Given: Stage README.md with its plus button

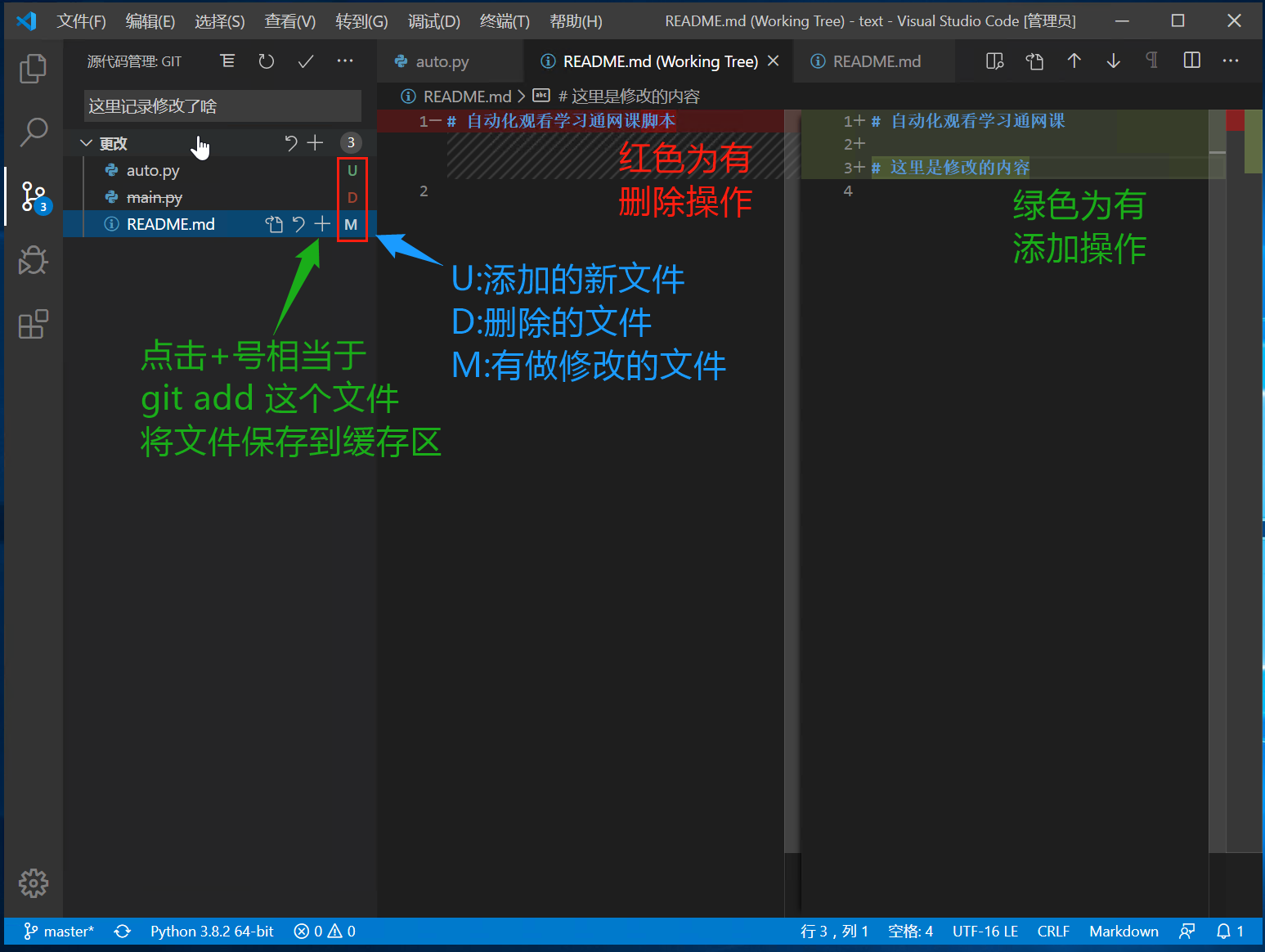Looking at the screenshot, I should (x=322, y=223).
